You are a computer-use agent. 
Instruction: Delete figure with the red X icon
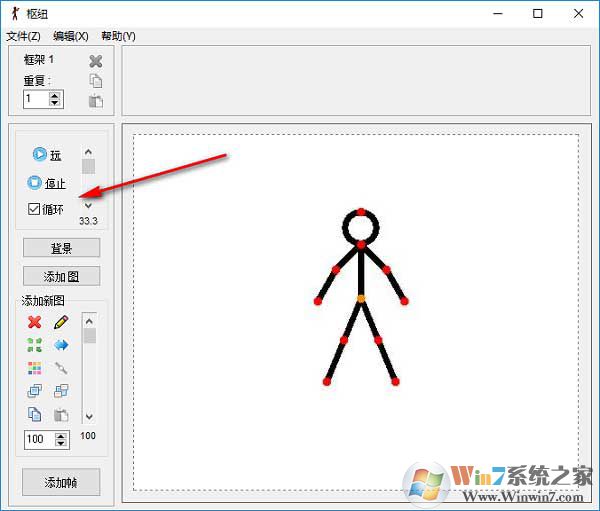[x=34, y=322]
